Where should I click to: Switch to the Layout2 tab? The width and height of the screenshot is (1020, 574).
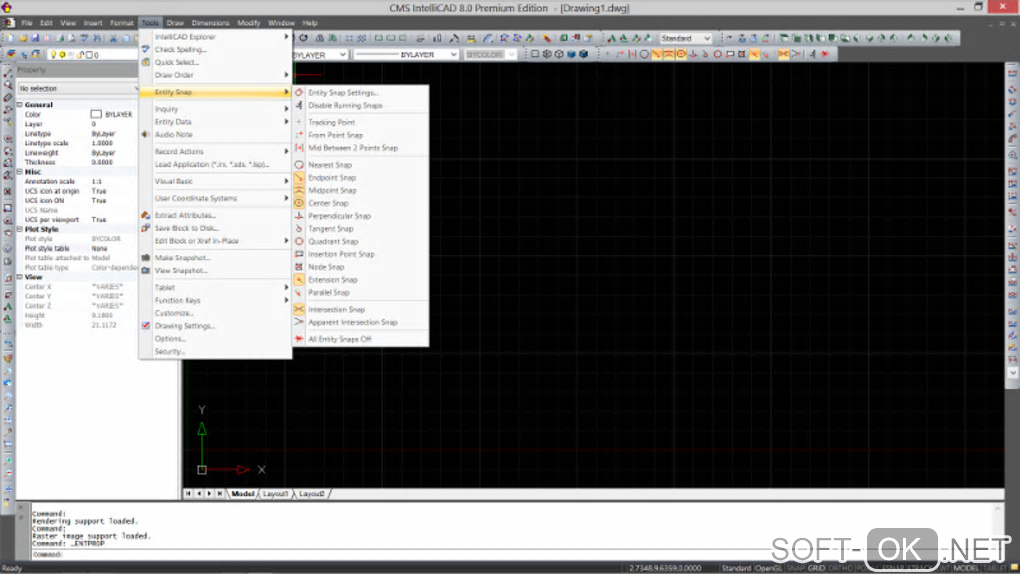[x=312, y=494]
